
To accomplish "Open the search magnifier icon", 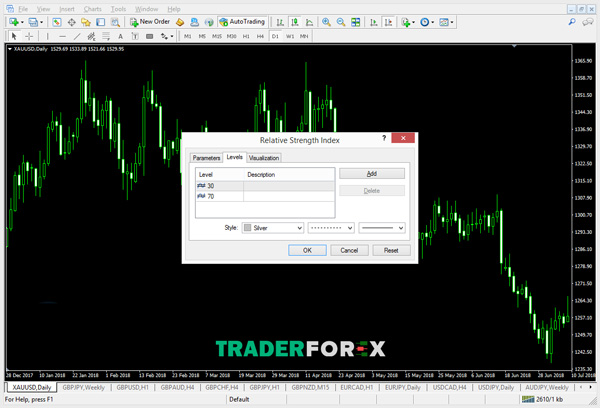I will pyautogui.click(x=572, y=22).
